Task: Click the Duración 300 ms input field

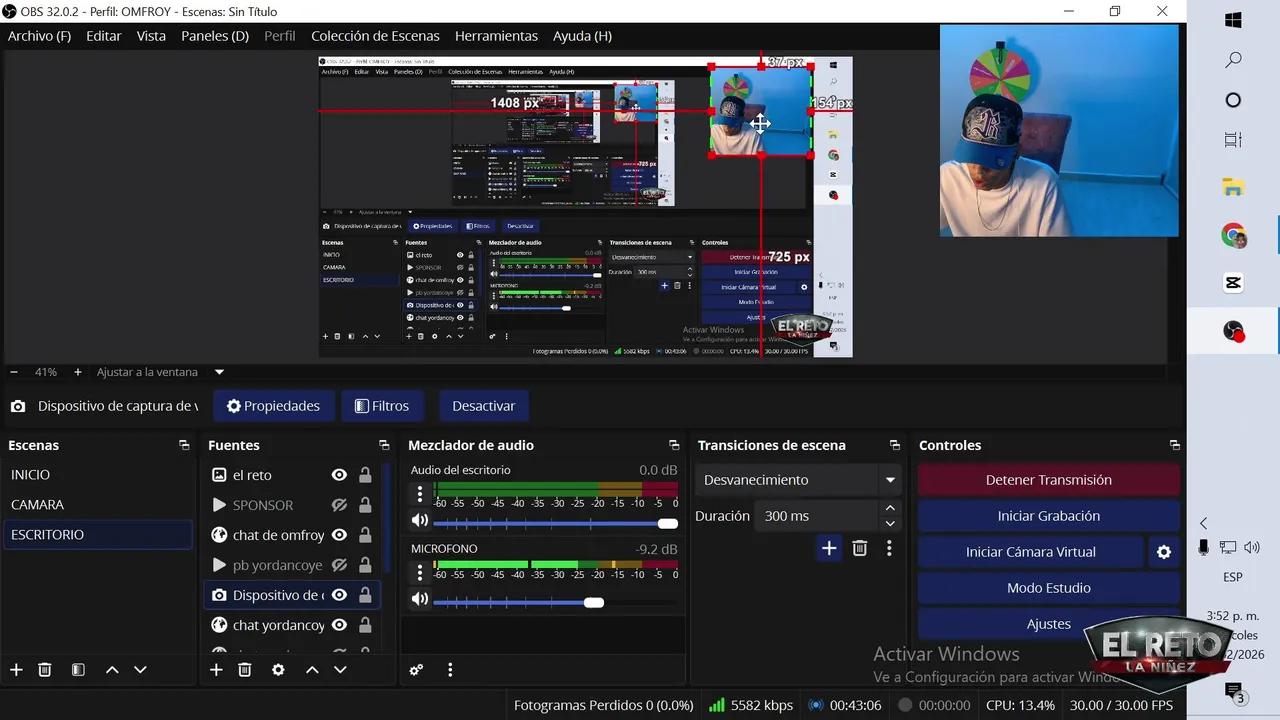Action: [818, 516]
